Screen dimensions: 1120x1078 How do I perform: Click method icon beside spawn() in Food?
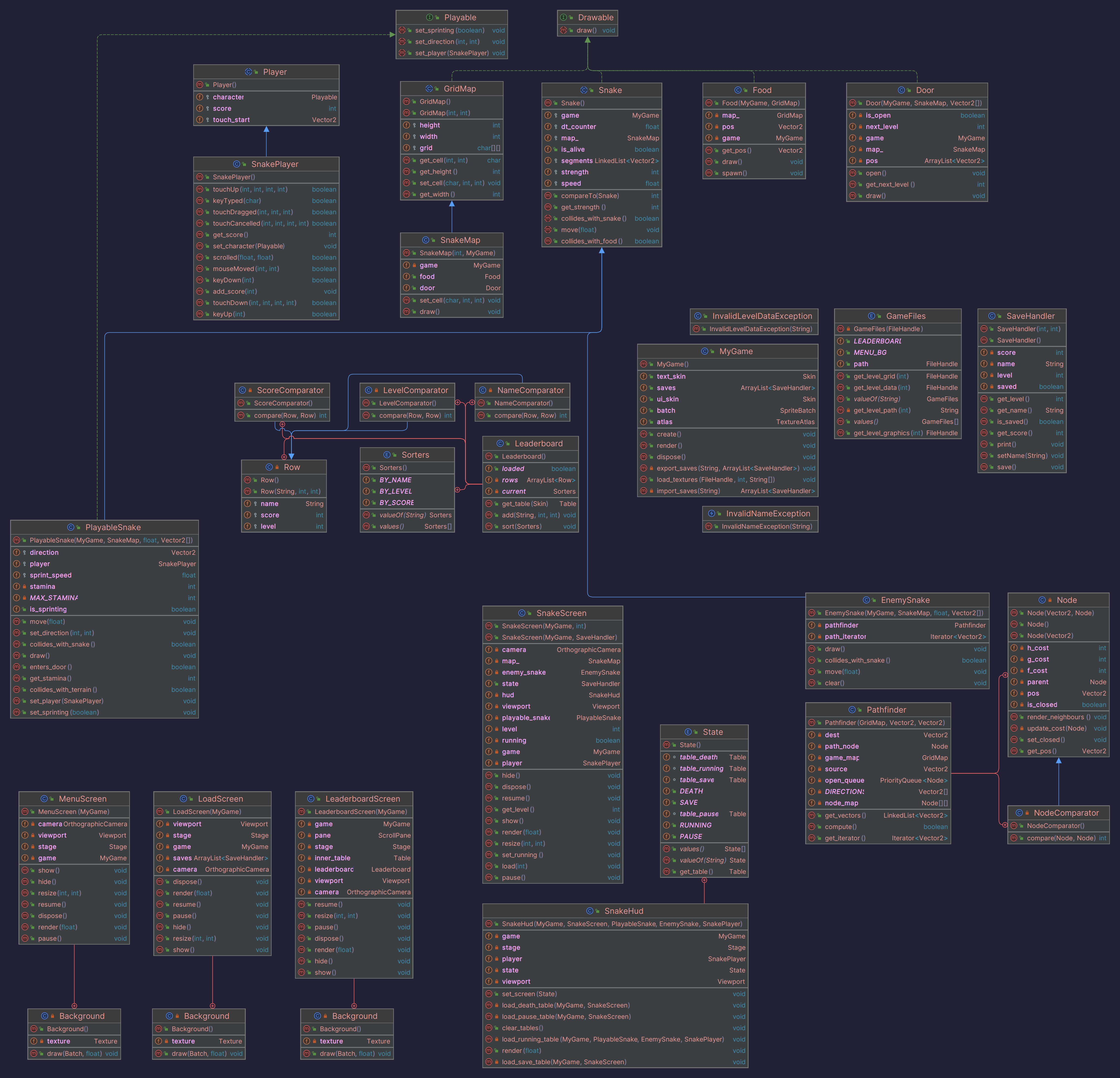point(709,173)
